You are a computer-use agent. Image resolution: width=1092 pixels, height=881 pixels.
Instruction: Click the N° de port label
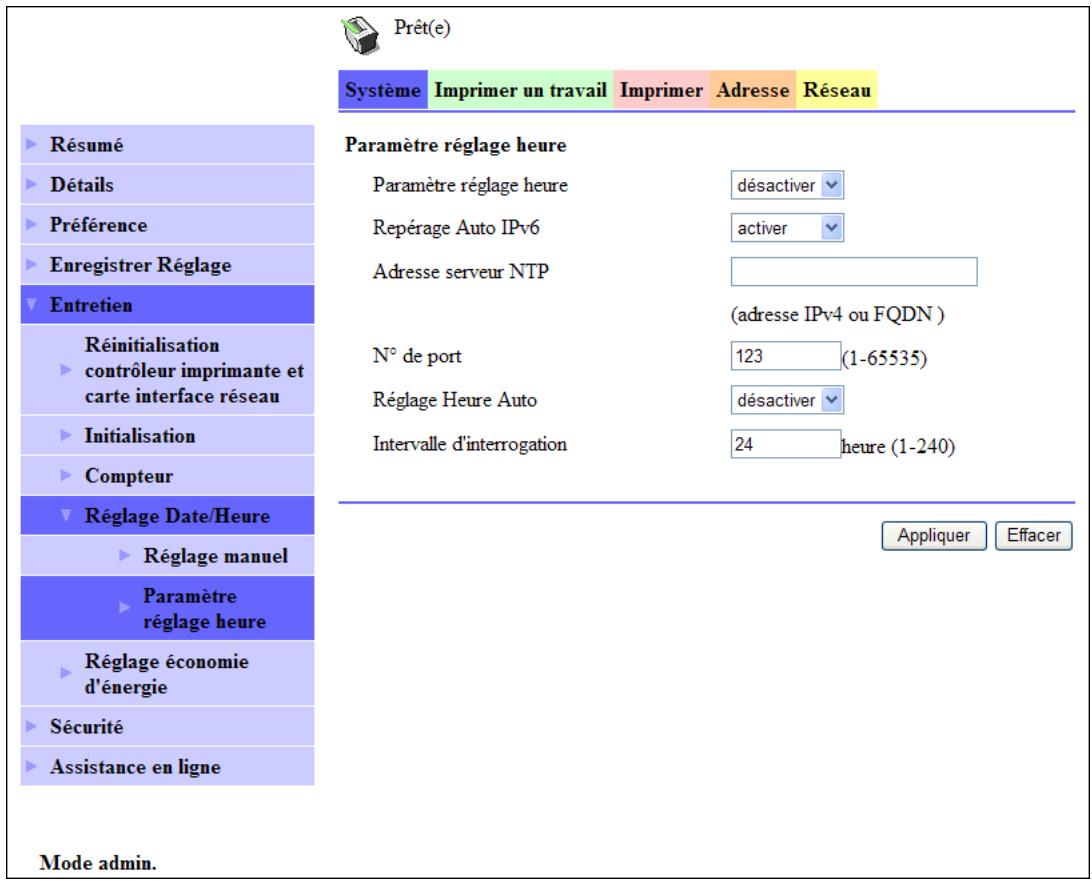(x=417, y=356)
